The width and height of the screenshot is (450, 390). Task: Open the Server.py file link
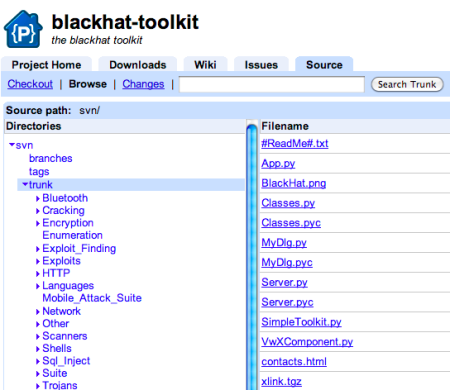pyautogui.click(x=284, y=283)
